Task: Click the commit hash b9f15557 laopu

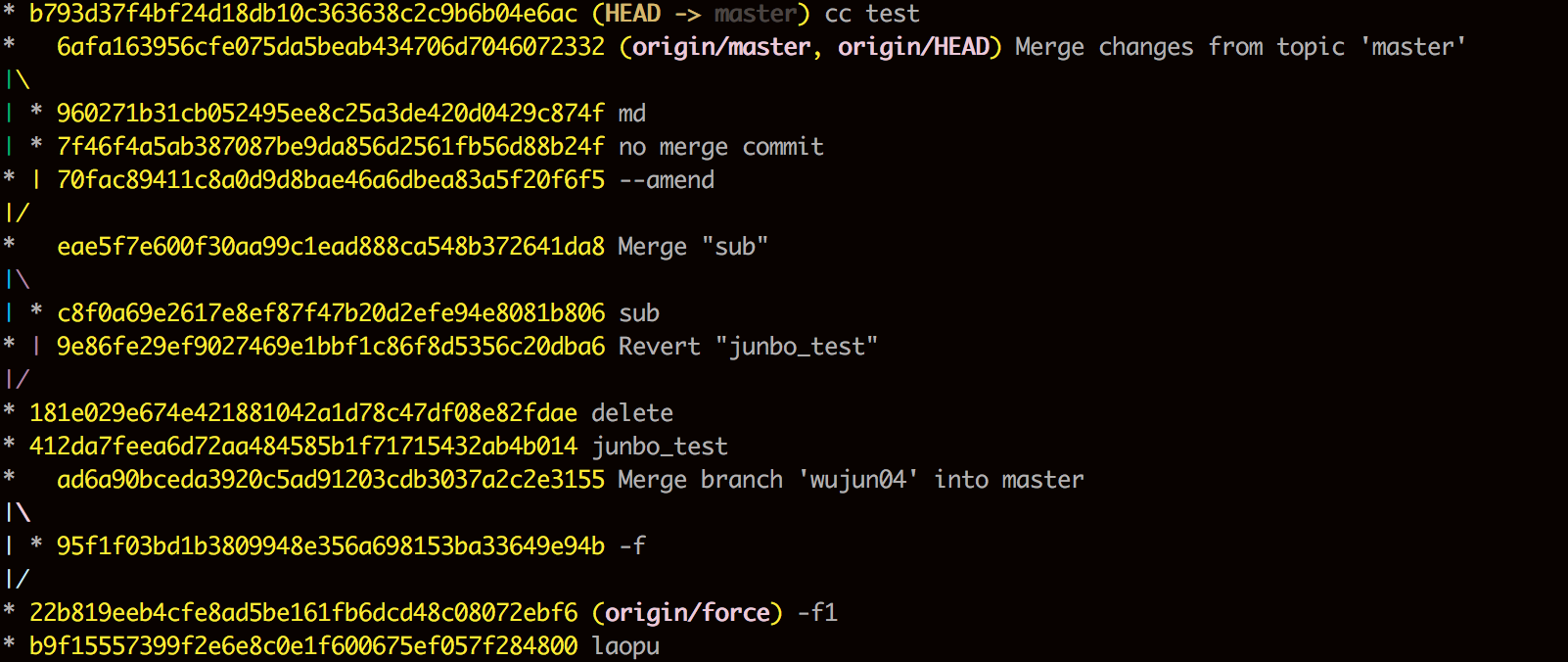Action: tap(303, 646)
